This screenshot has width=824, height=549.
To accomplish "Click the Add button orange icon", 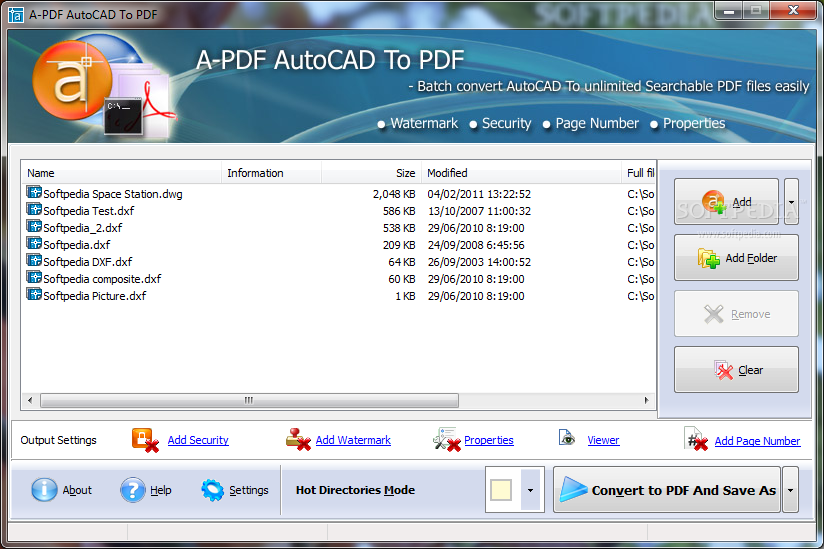I will (714, 202).
